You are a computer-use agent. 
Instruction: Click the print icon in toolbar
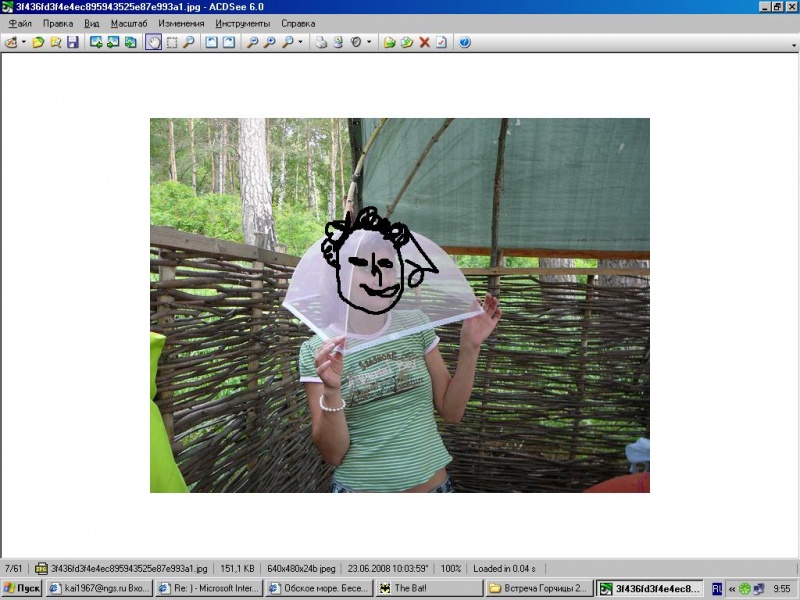point(321,42)
